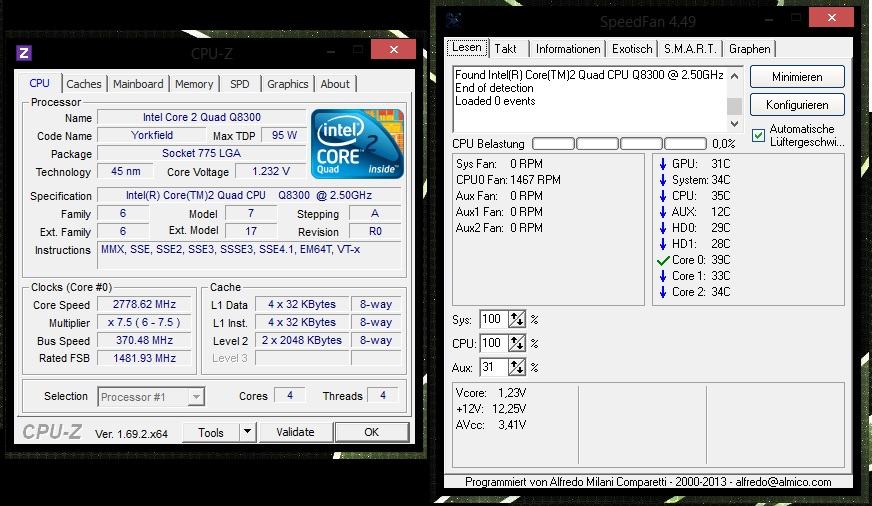
Task: Switch to the Graphen tab
Action: coord(750,49)
